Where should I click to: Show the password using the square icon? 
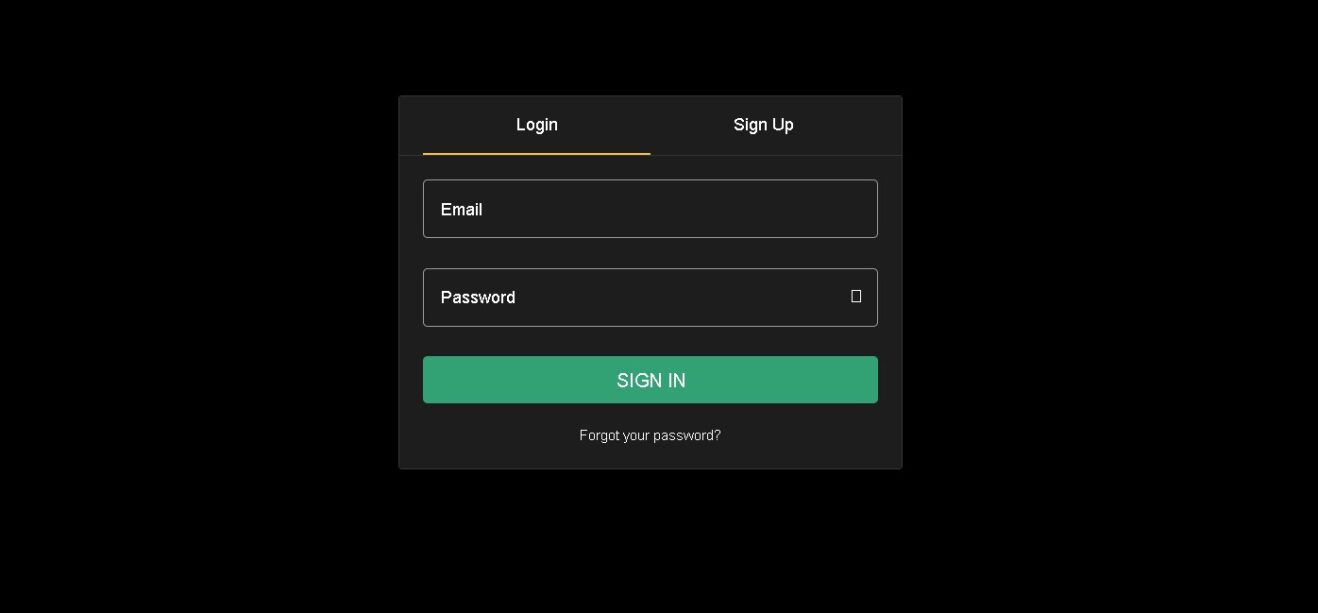[x=856, y=296]
